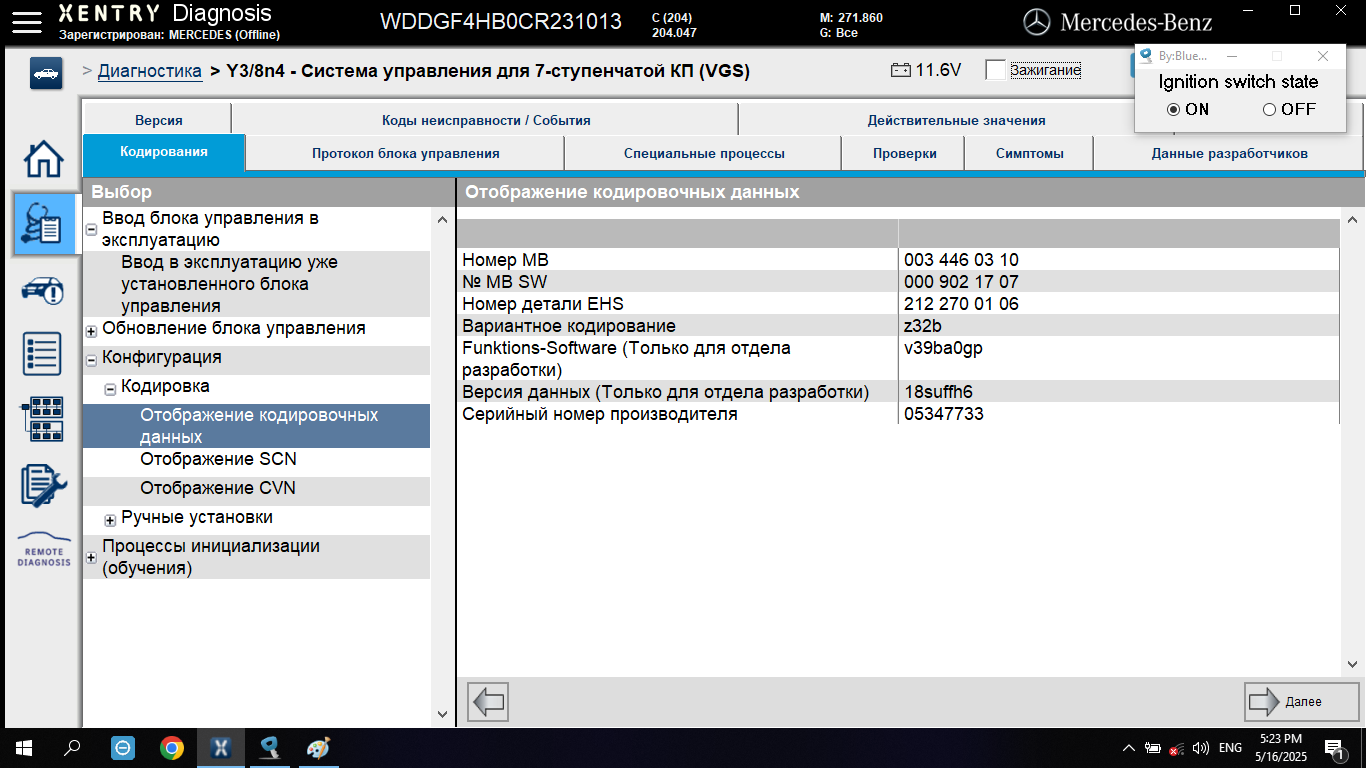Expand Обновление блока управления node
The height and width of the screenshot is (768, 1366).
[x=91, y=331]
